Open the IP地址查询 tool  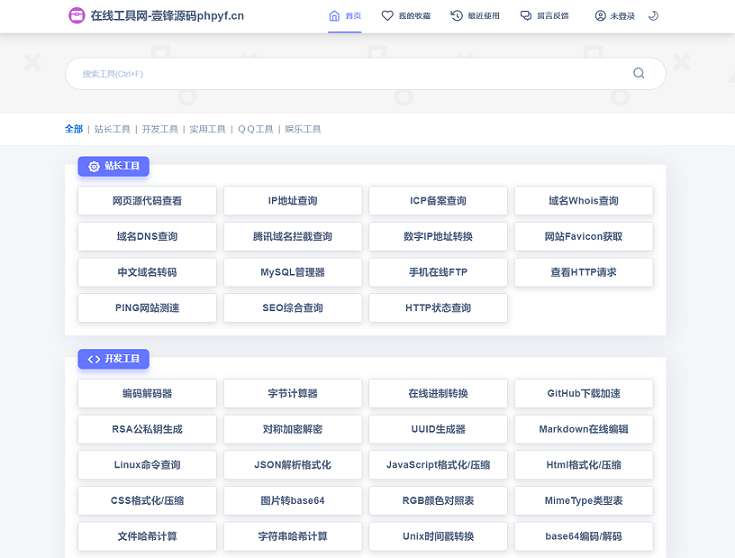[x=292, y=201]
